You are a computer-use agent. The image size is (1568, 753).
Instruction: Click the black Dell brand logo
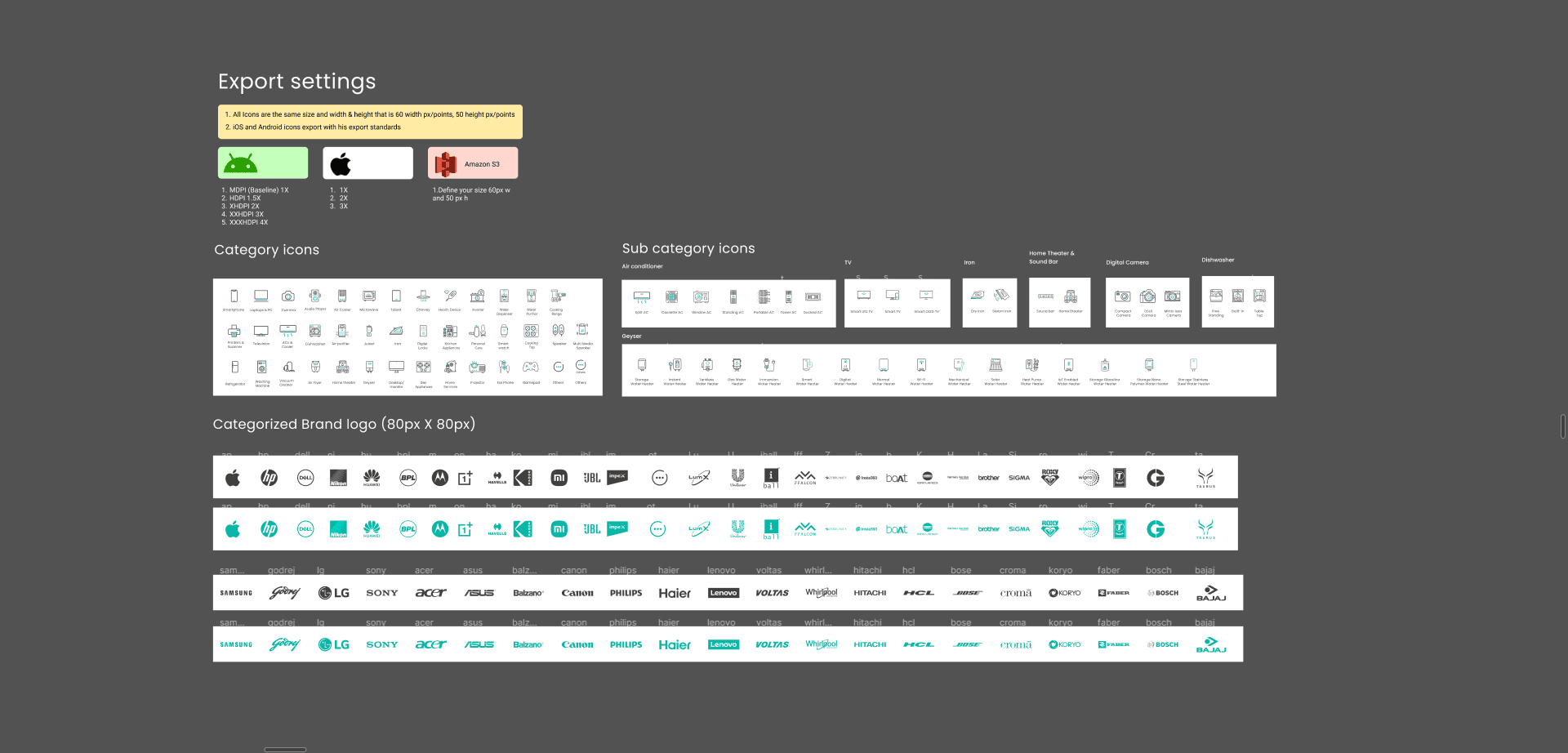tap(305, 478)
